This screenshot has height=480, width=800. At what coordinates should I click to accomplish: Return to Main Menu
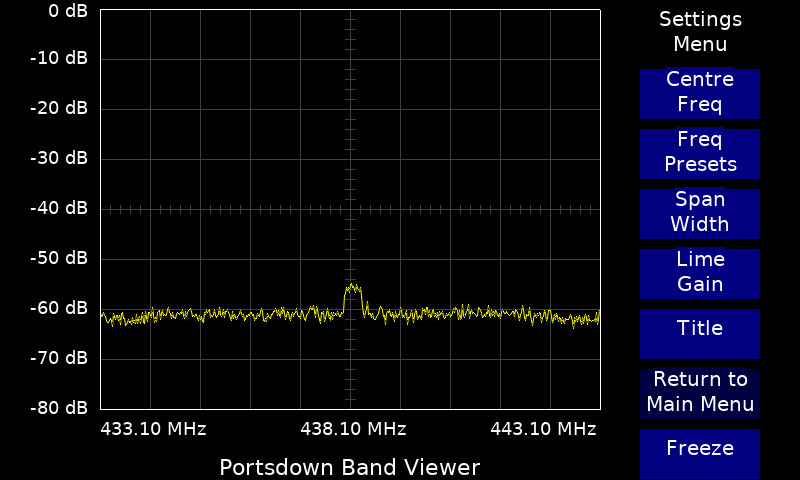click(700, 393)
